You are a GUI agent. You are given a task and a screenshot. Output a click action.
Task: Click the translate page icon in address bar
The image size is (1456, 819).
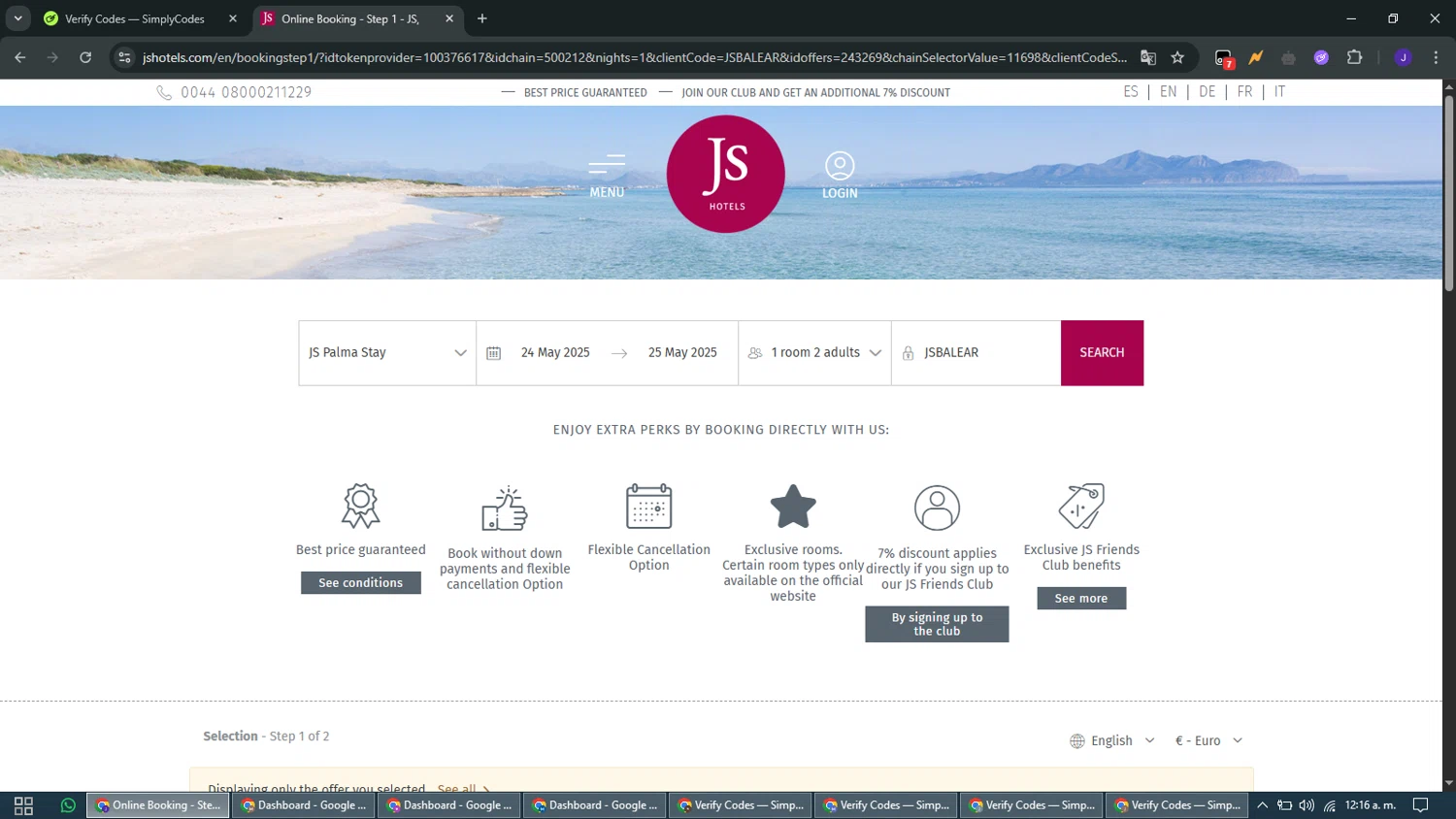(1148, 57)
